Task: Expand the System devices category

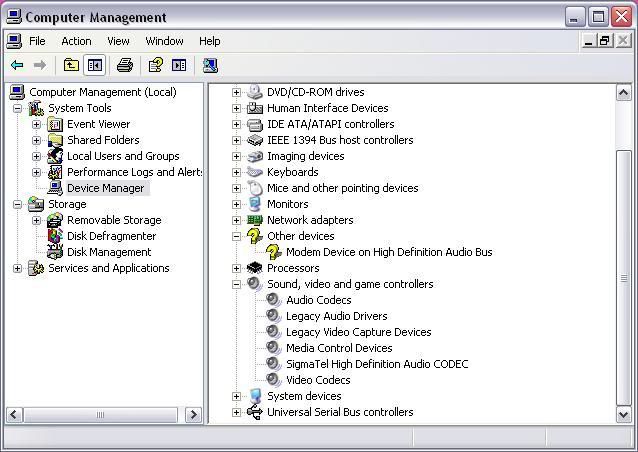Action: 236,396
